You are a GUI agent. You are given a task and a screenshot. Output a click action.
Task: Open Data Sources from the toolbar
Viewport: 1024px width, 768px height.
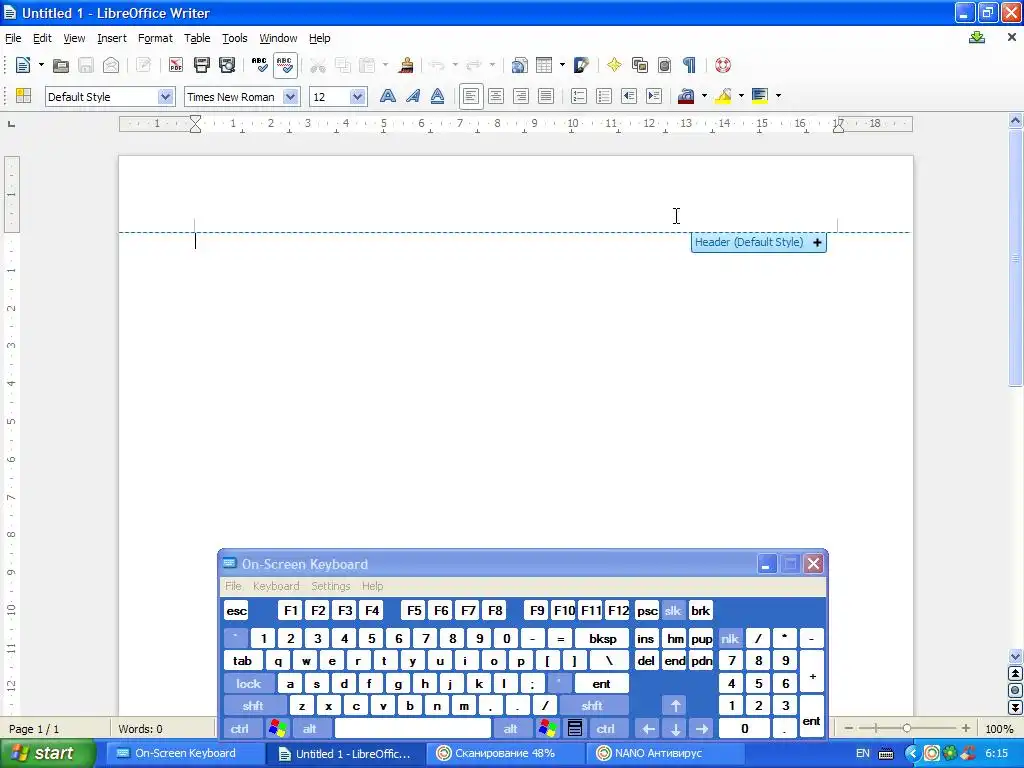click(664, 65)
